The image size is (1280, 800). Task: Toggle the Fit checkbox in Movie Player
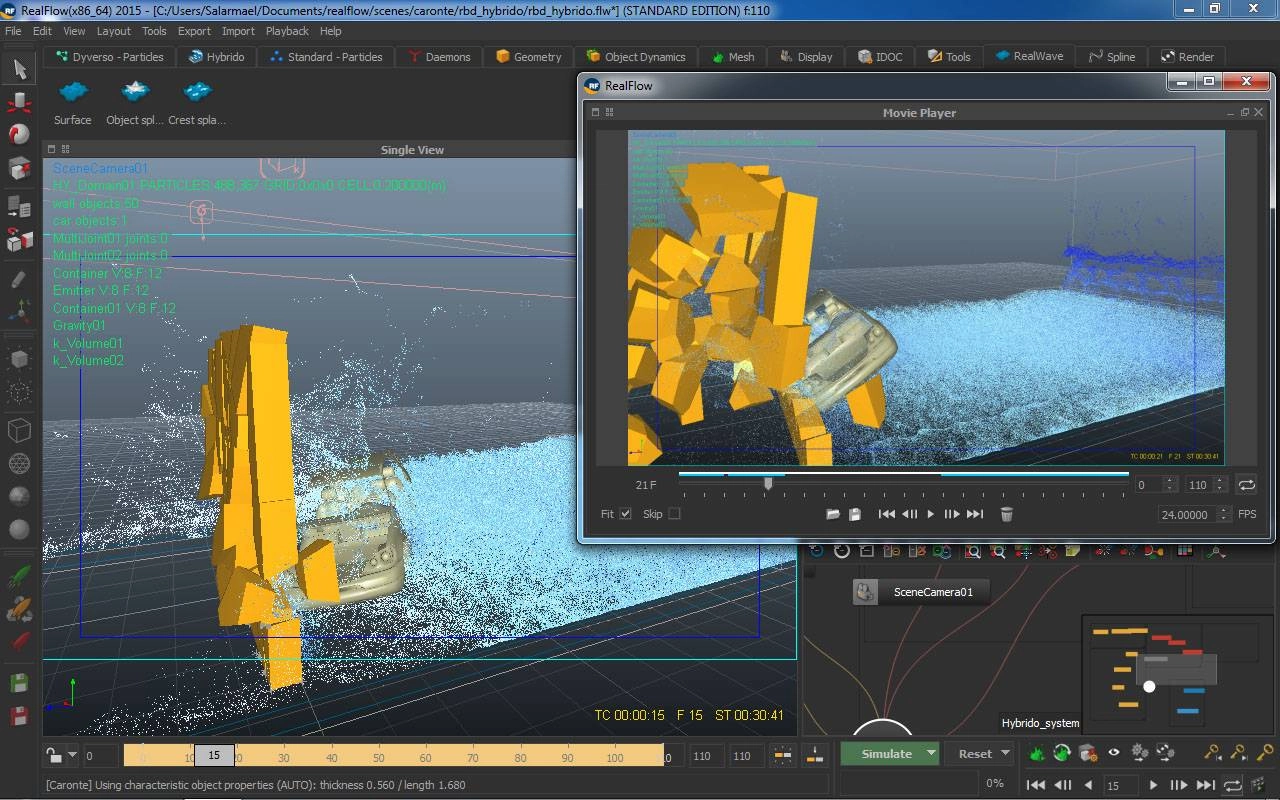(x=625, y=514)
